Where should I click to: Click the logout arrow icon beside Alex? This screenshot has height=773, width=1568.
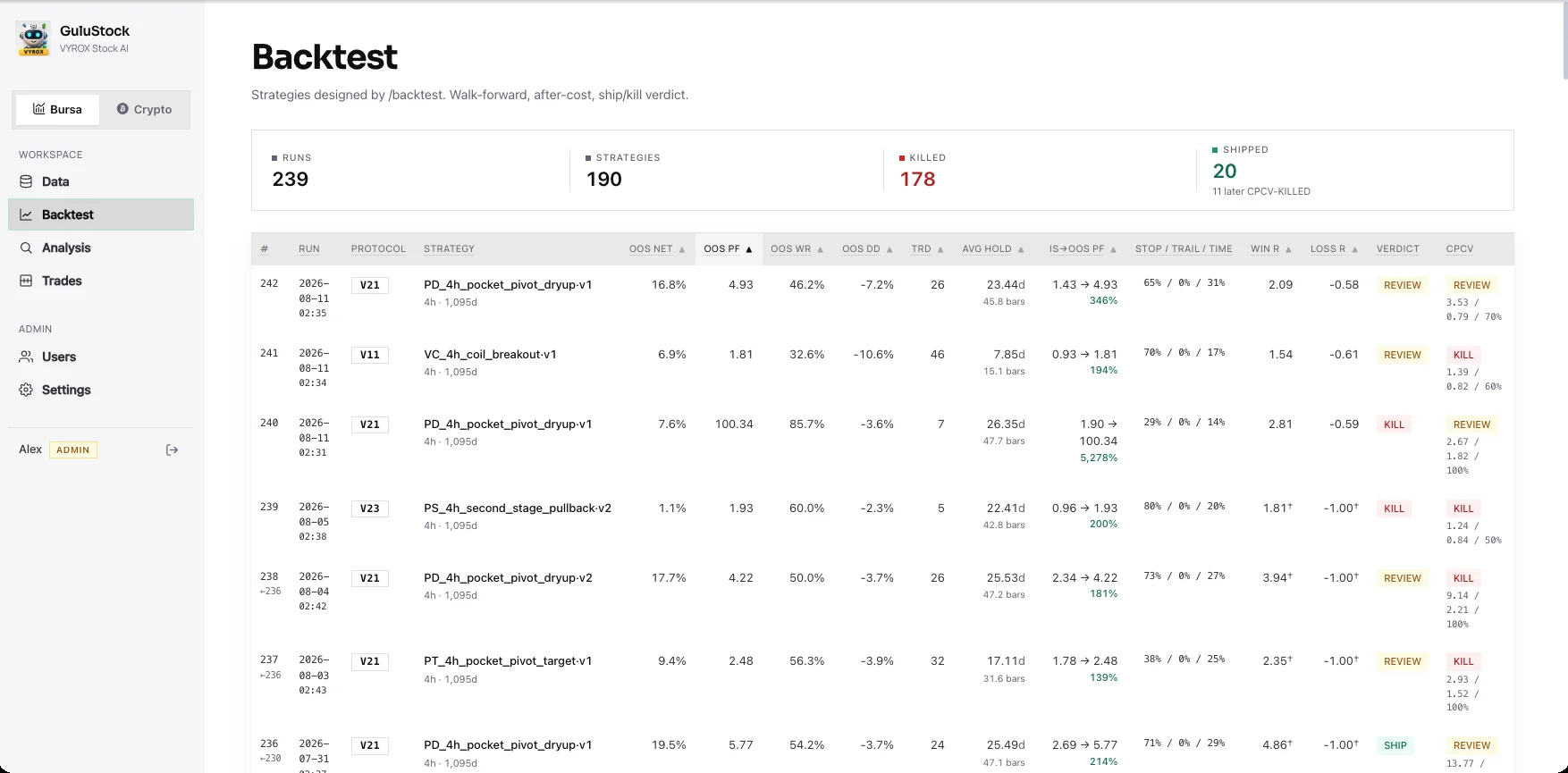(x=173, y=450)
